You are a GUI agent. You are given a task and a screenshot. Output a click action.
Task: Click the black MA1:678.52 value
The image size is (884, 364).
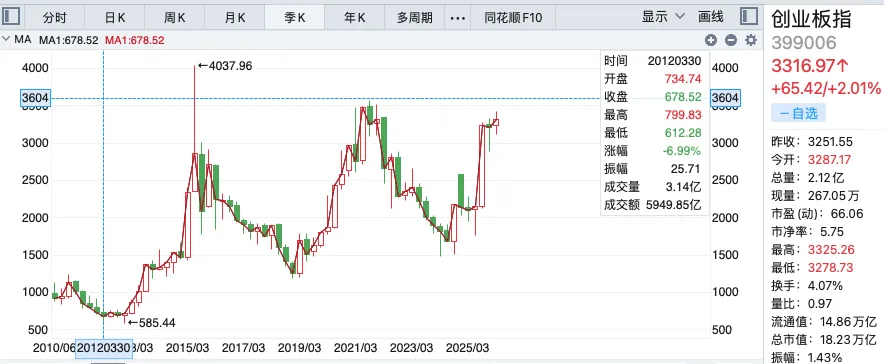(x=68, y=40)
